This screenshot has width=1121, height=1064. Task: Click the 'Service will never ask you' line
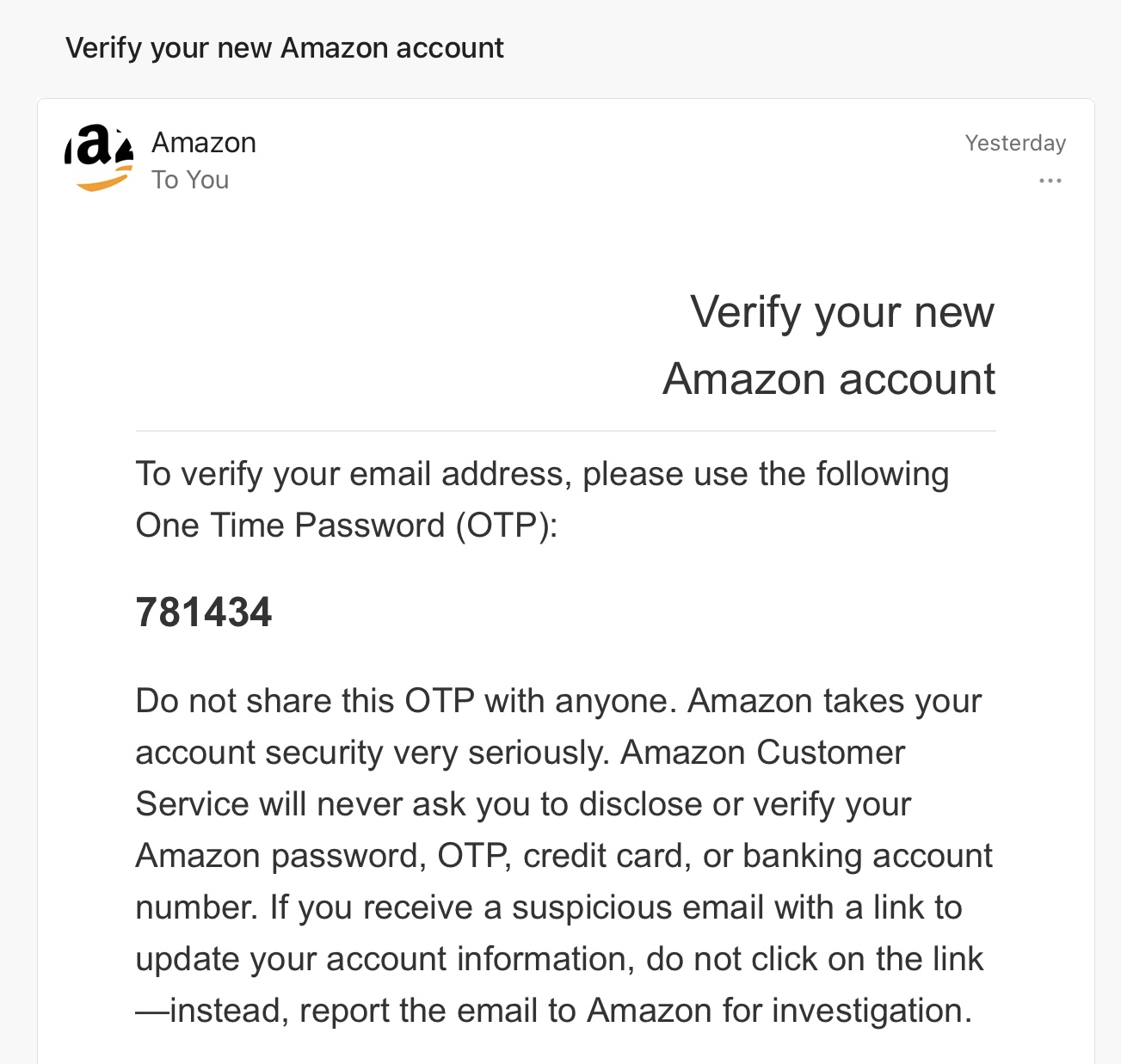[523, 804]
